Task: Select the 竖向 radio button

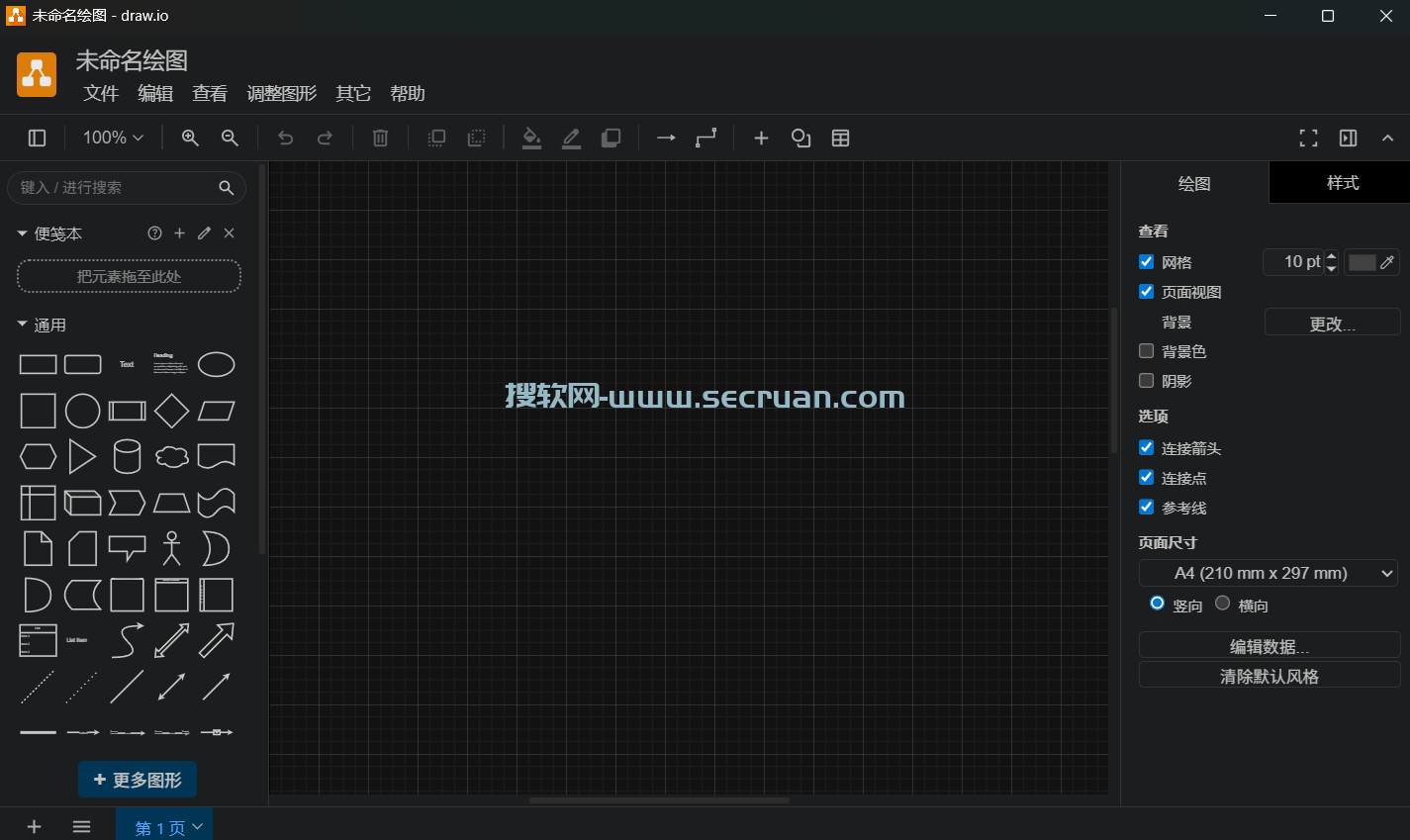Action: coord(1157,604)
